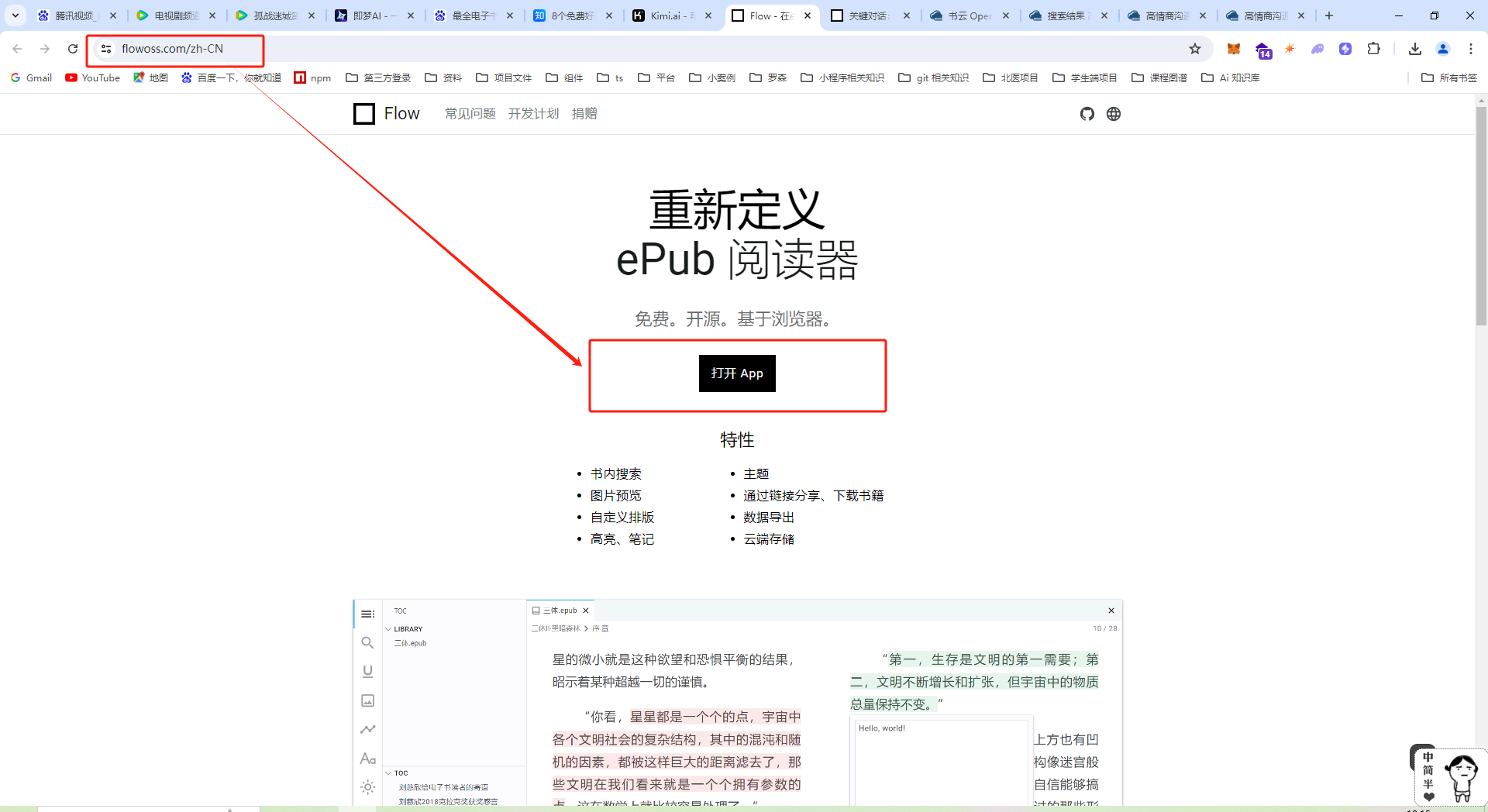Viewport: 1488px width, 812px height.
Task: Open the Chrome three-dot menu
Action: click(x=1470, y=49)
